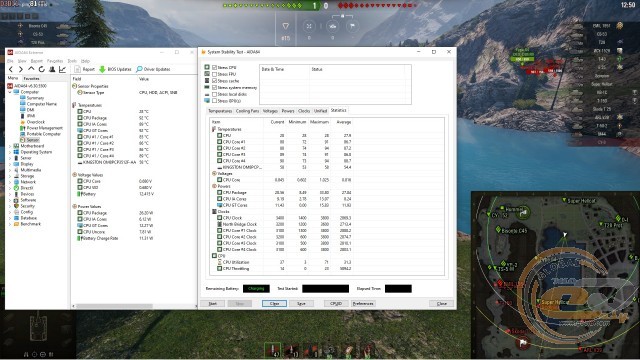Switch to the Favorites tab in the left panel
Image resolution: width=640 pixels, height=360 pixels.
point(31,78)
